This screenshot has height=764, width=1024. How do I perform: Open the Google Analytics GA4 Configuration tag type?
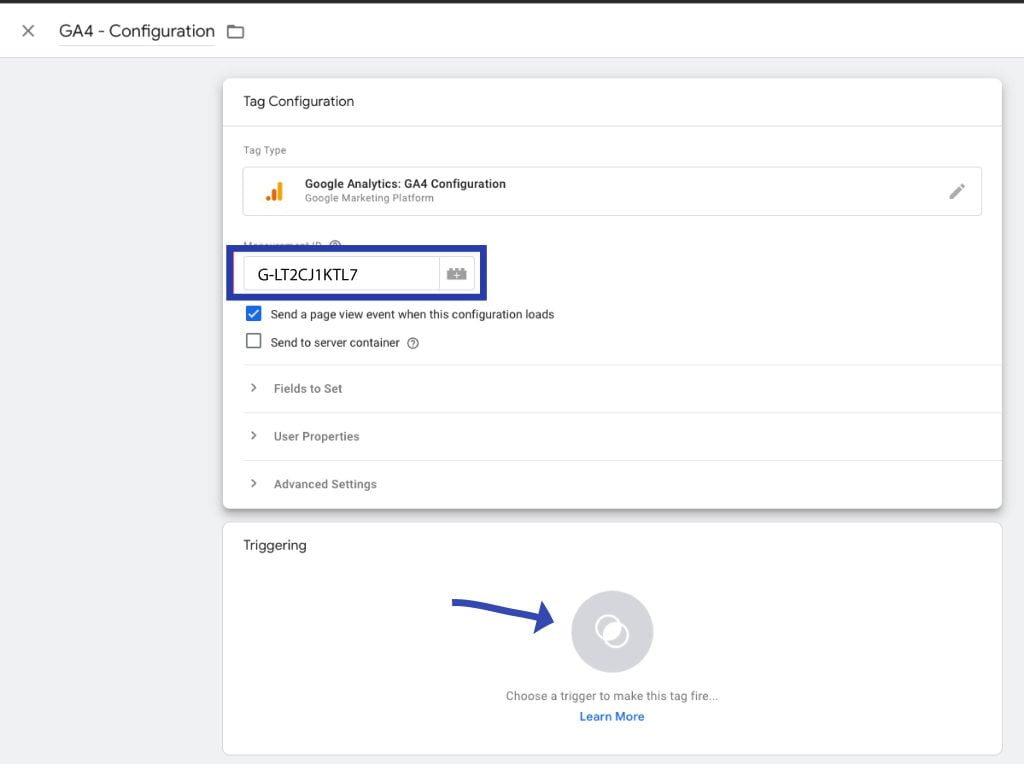(612, 191)
